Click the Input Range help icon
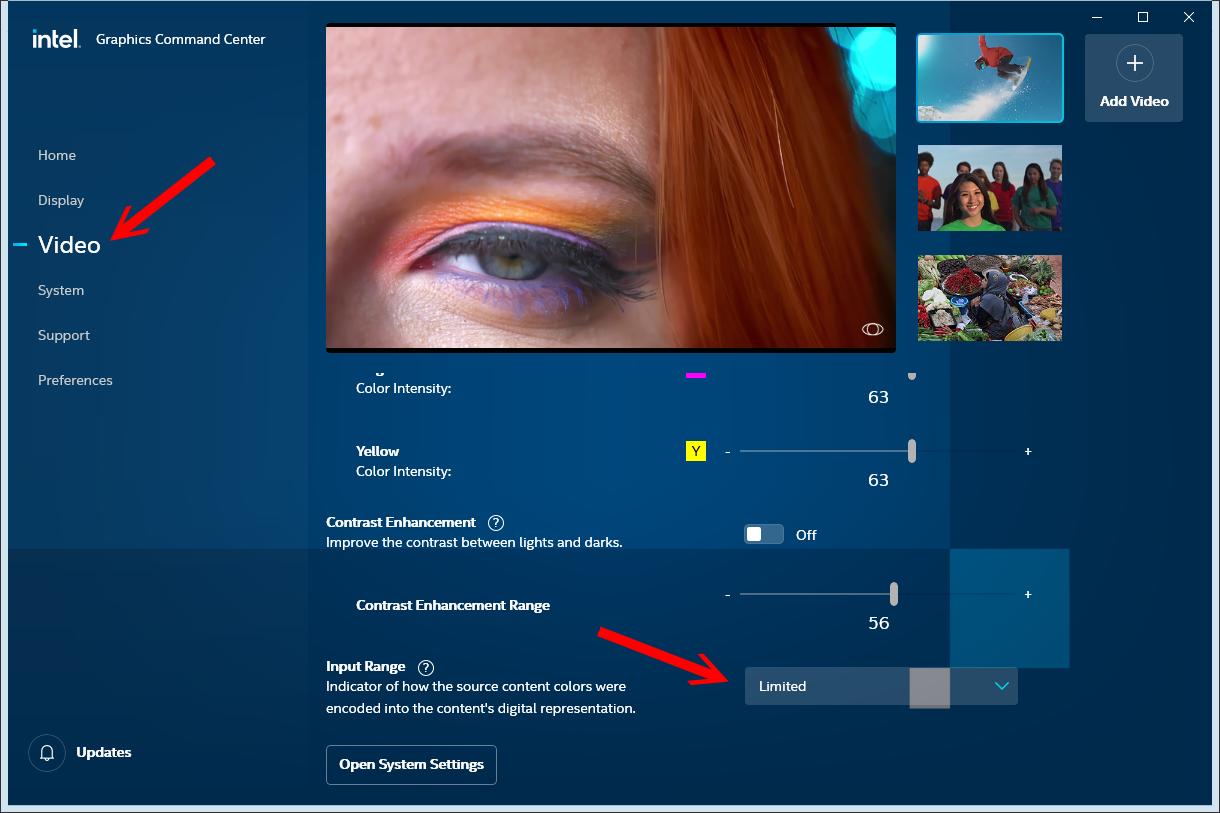The image size is (1220, 813). (426, 667)
